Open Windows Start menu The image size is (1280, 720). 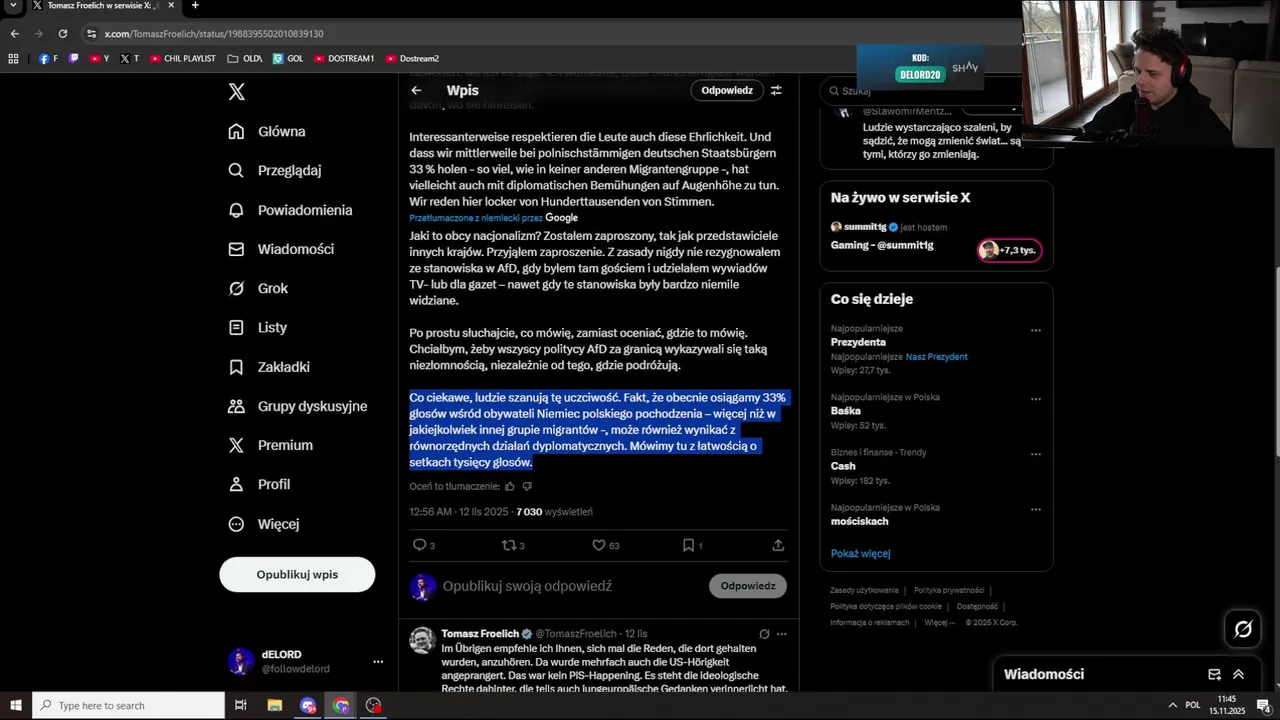16,705
